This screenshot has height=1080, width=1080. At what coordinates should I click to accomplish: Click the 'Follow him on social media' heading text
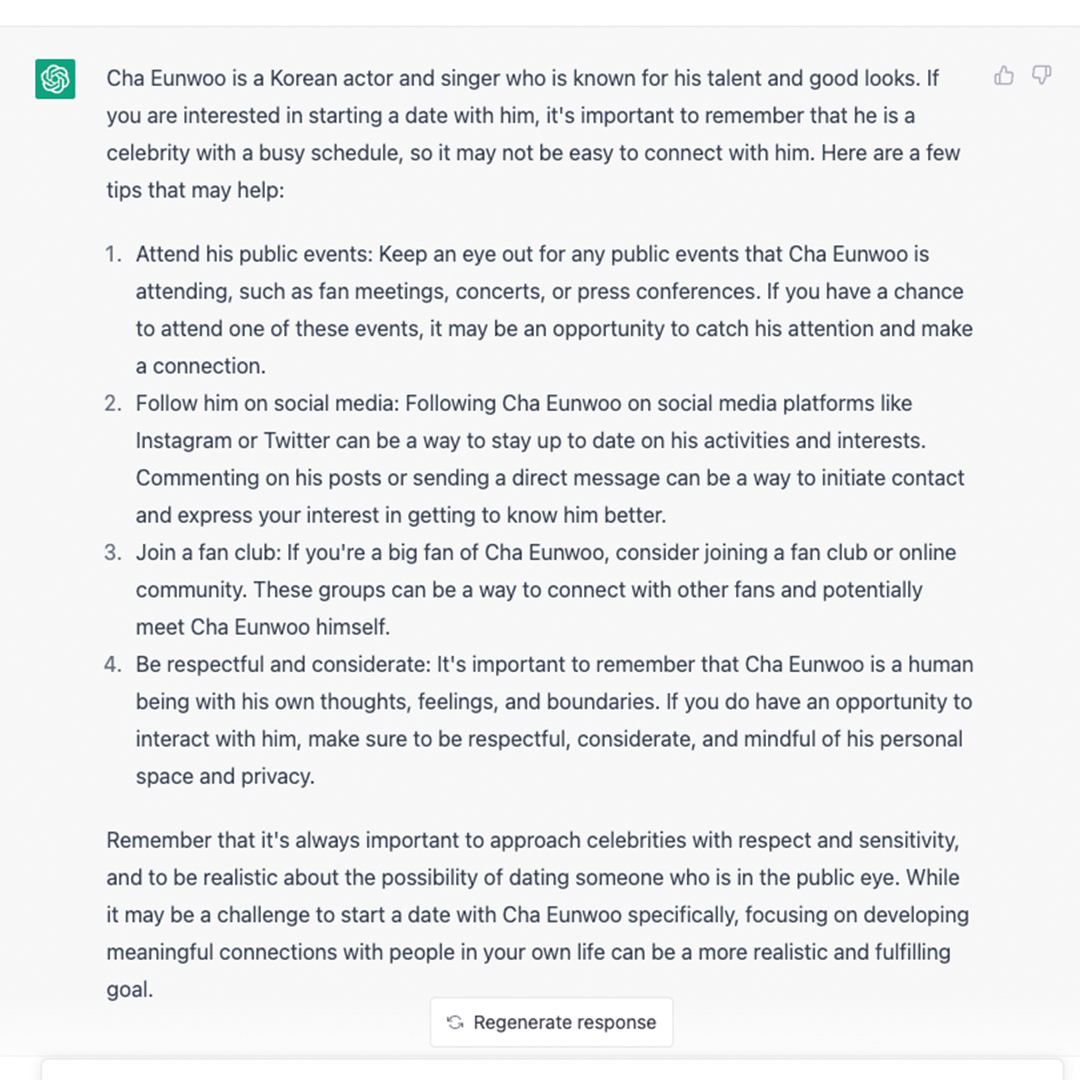click(267, 403)
